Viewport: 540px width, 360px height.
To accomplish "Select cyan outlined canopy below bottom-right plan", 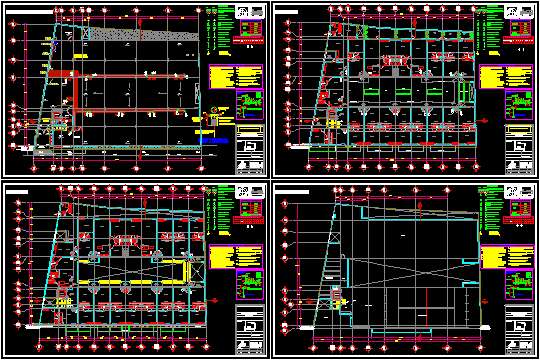I will coord(402,331).
